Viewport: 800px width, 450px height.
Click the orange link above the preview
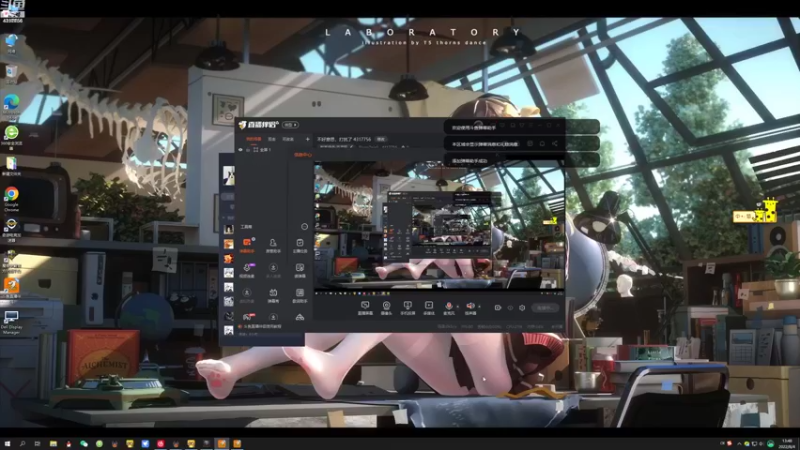[x=303, y=155]
